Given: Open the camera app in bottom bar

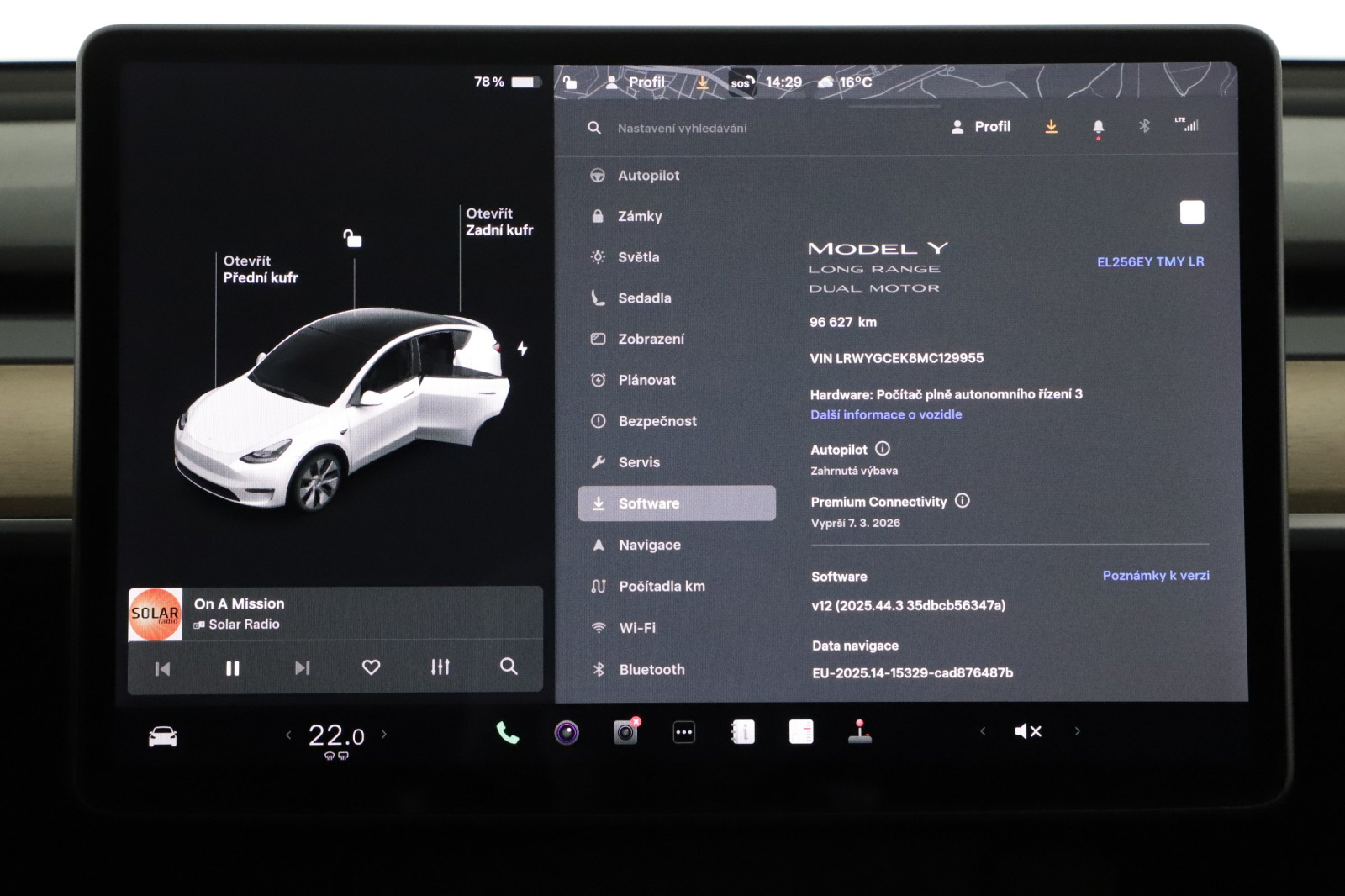Looking at the screenshot, I should coord(567,733).
